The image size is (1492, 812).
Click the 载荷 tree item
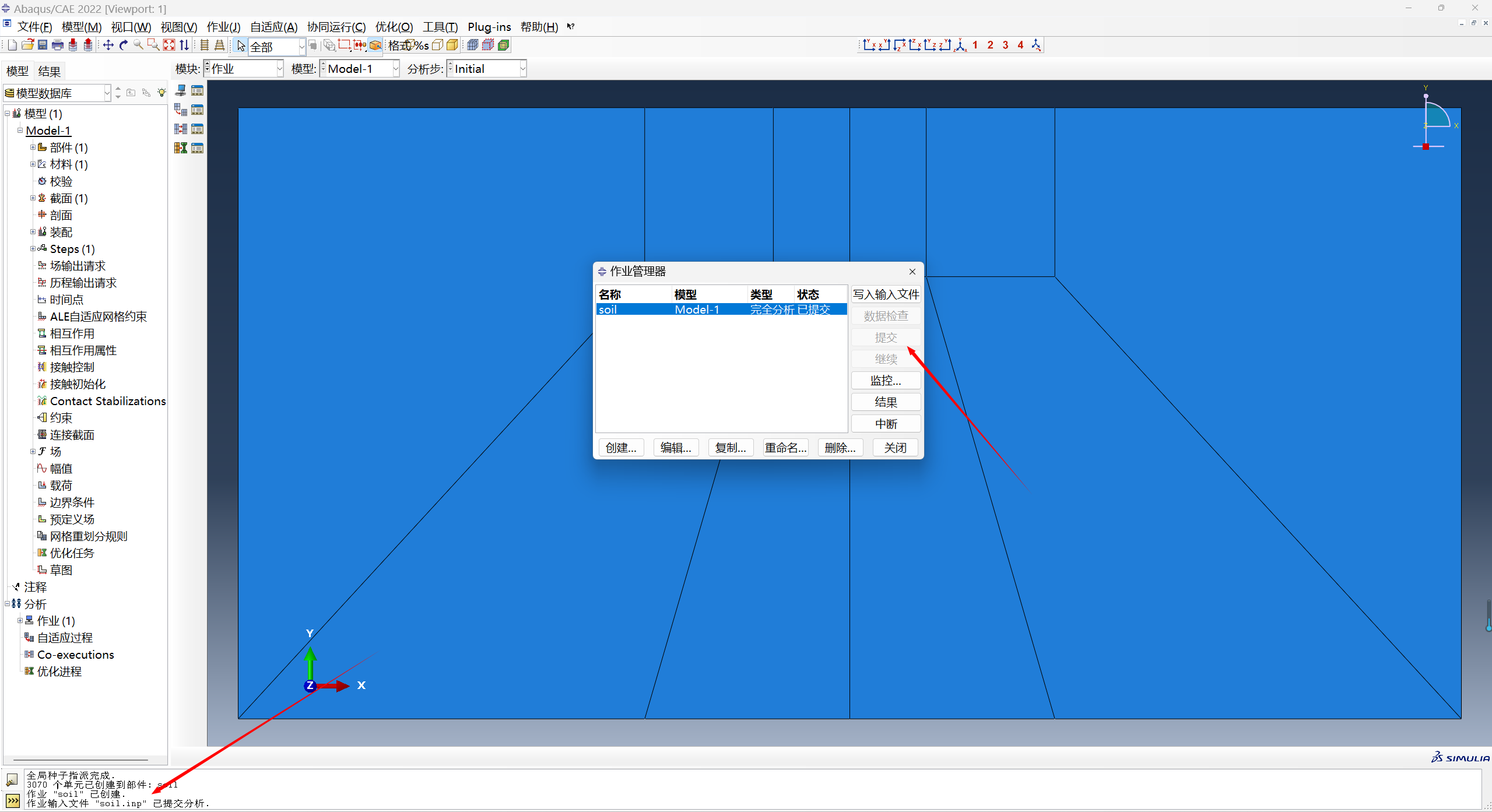click(61, 486)
